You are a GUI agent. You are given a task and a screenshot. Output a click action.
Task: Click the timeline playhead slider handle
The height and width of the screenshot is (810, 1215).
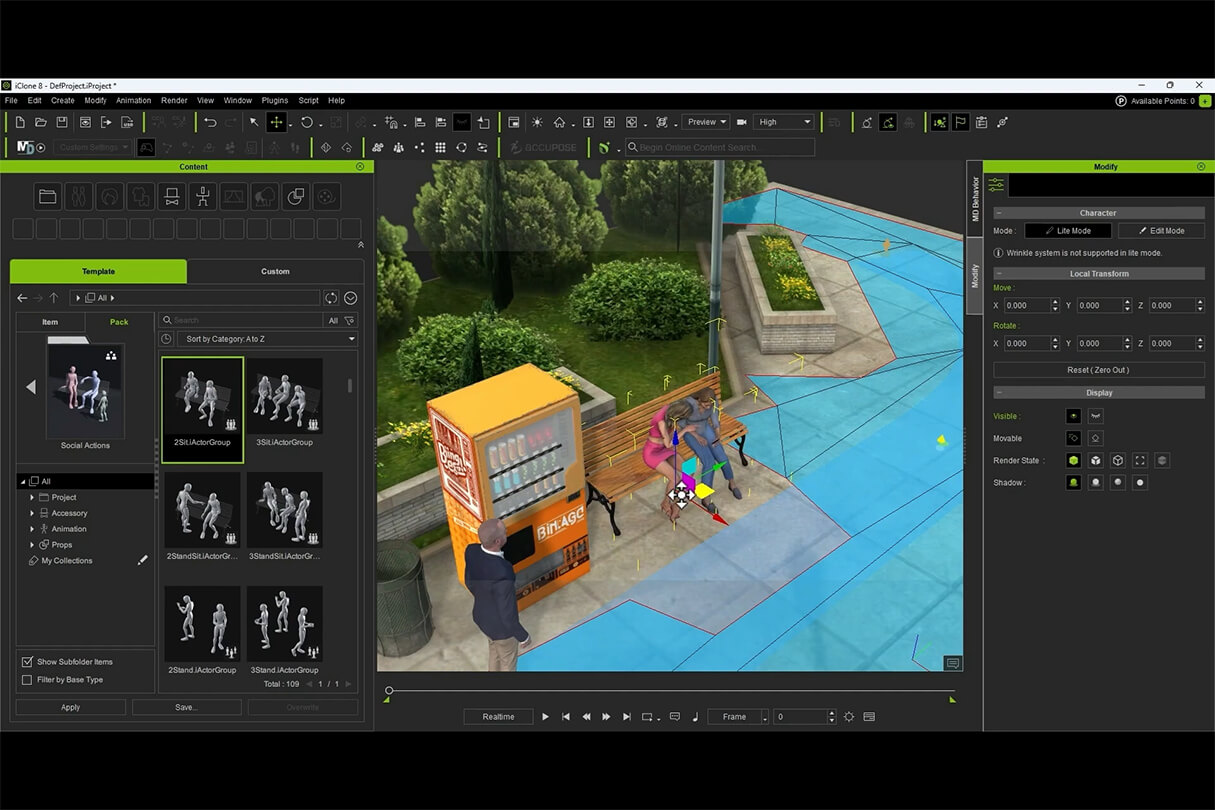pyautogui.click(x=389, y=690)
